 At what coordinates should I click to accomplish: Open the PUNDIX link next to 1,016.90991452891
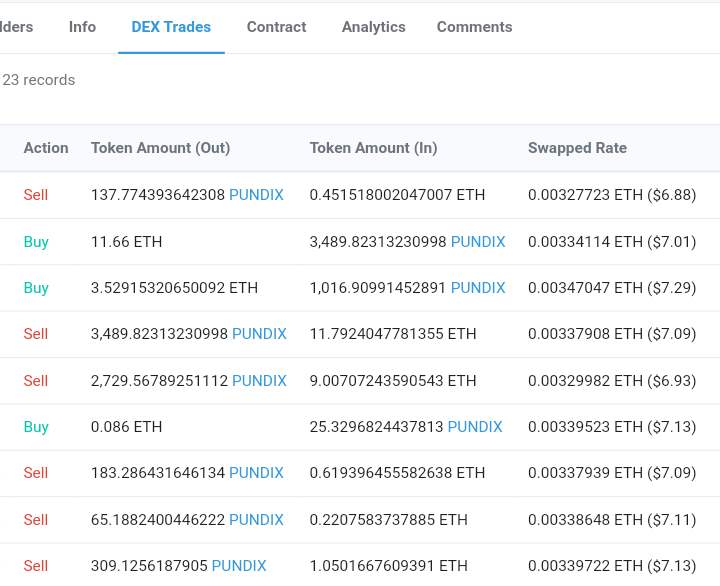[478, 288]
